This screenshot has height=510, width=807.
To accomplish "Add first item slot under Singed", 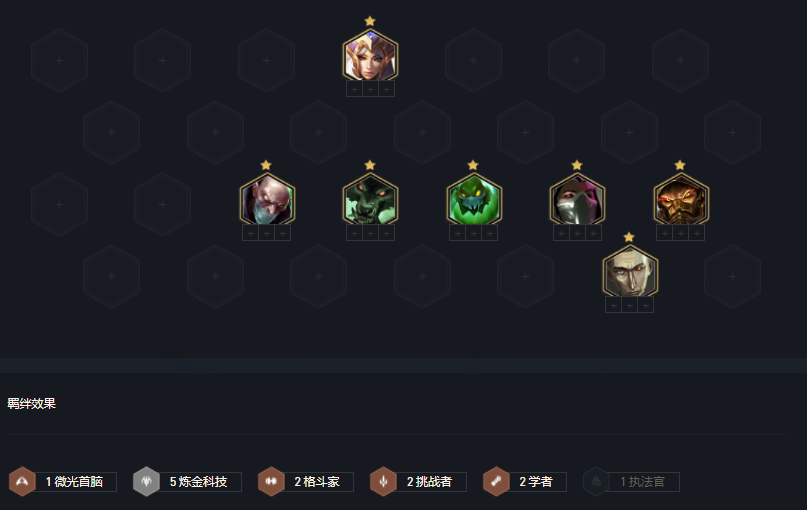I will [x=251, y=233].
